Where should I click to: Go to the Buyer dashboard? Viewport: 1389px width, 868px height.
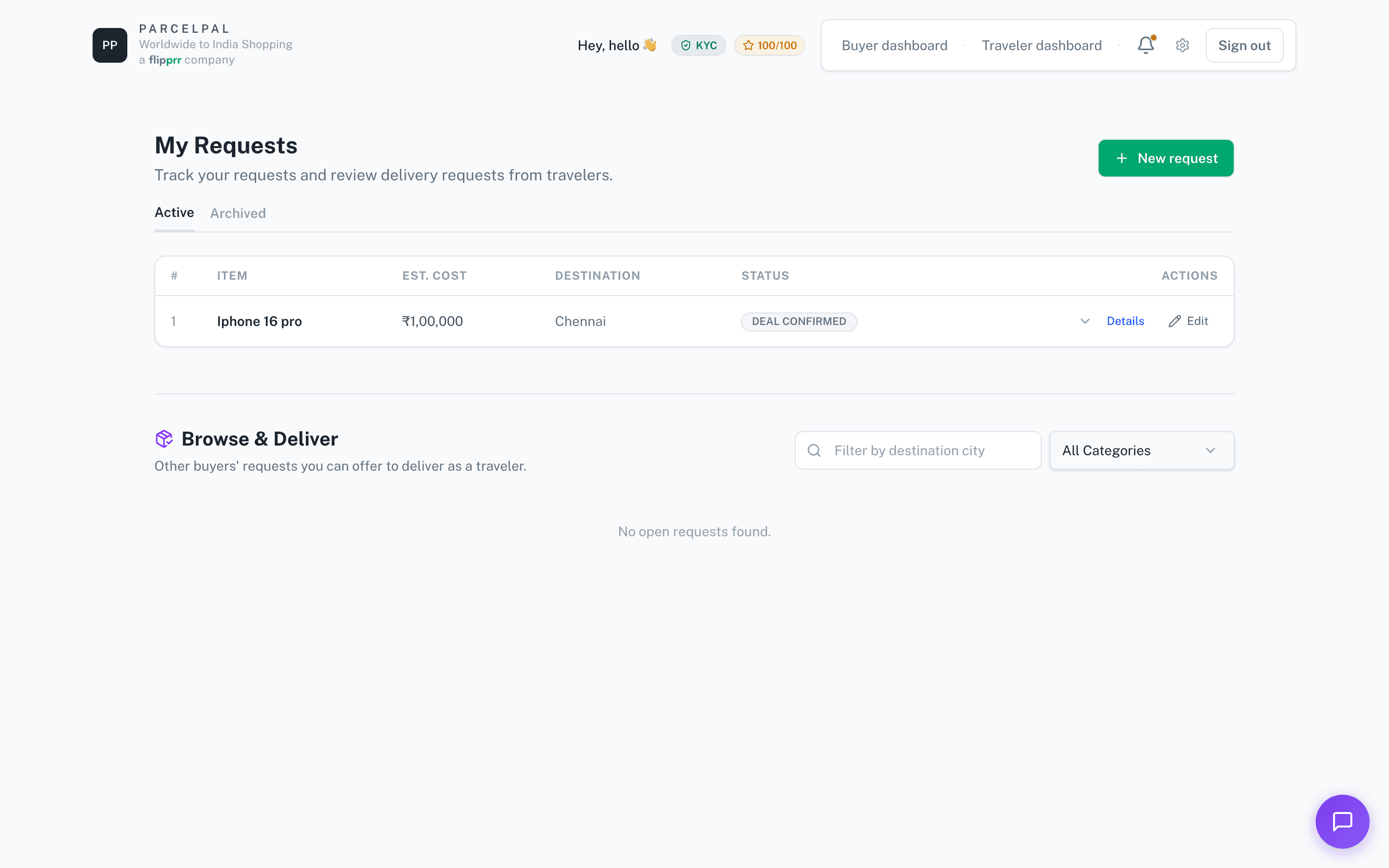click(895, 45)
